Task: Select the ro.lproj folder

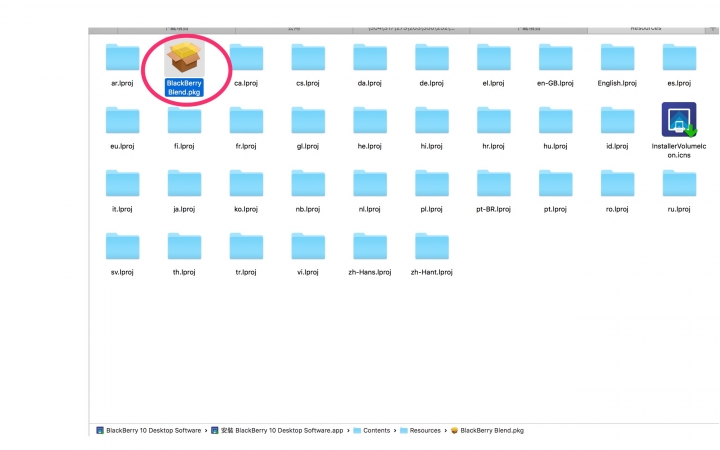Action: (x=617, y=183)
